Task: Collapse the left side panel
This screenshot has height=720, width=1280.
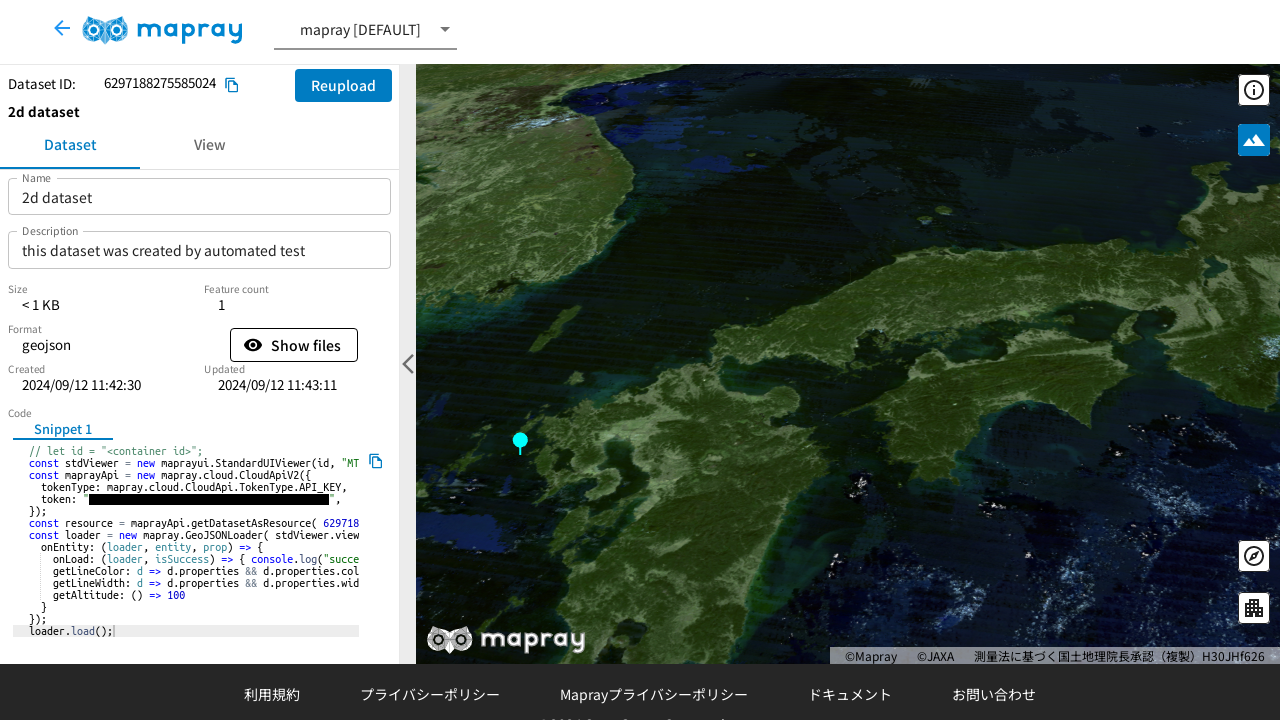Action: pyautogui.click(x=407, y=364)
